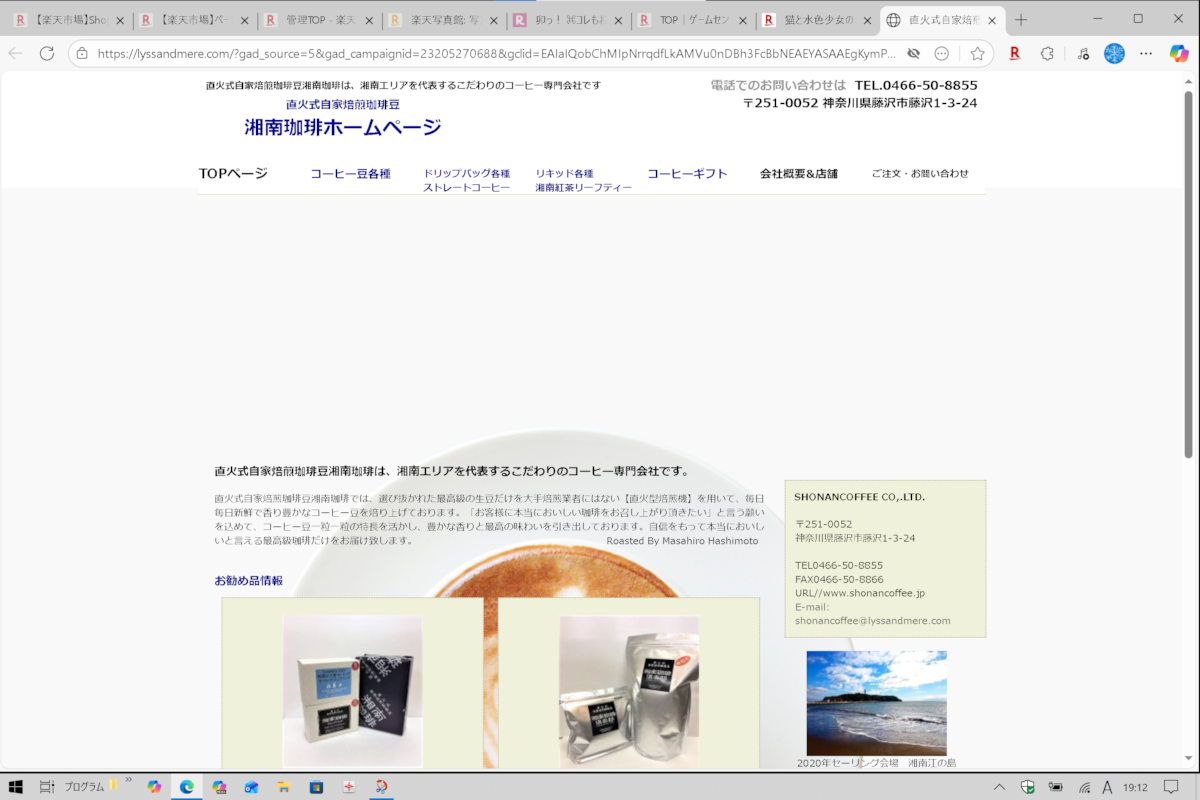Open the Copilot icon in the Edge toolbar

(1178, 54)
